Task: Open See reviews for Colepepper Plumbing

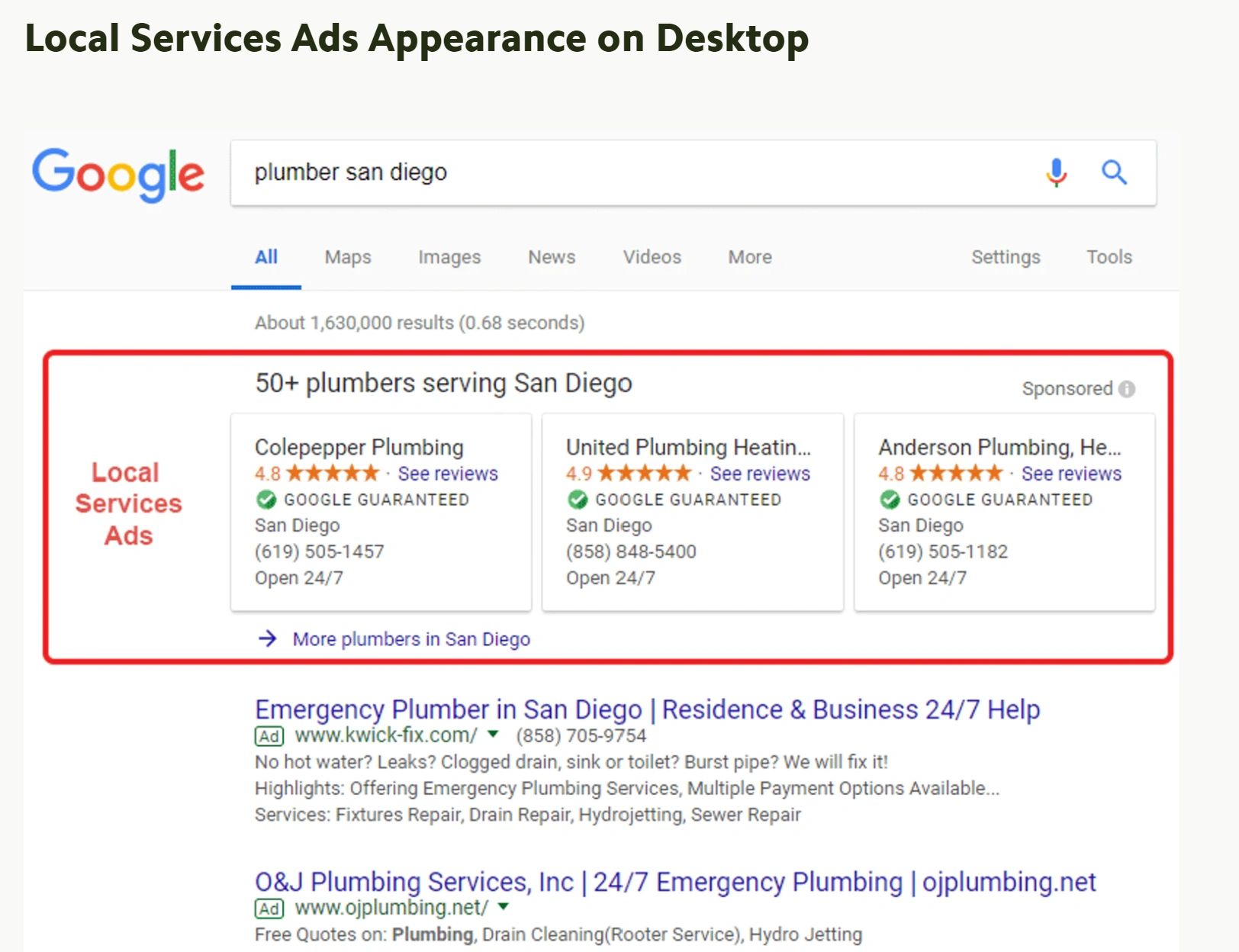Action: point(448,474)
